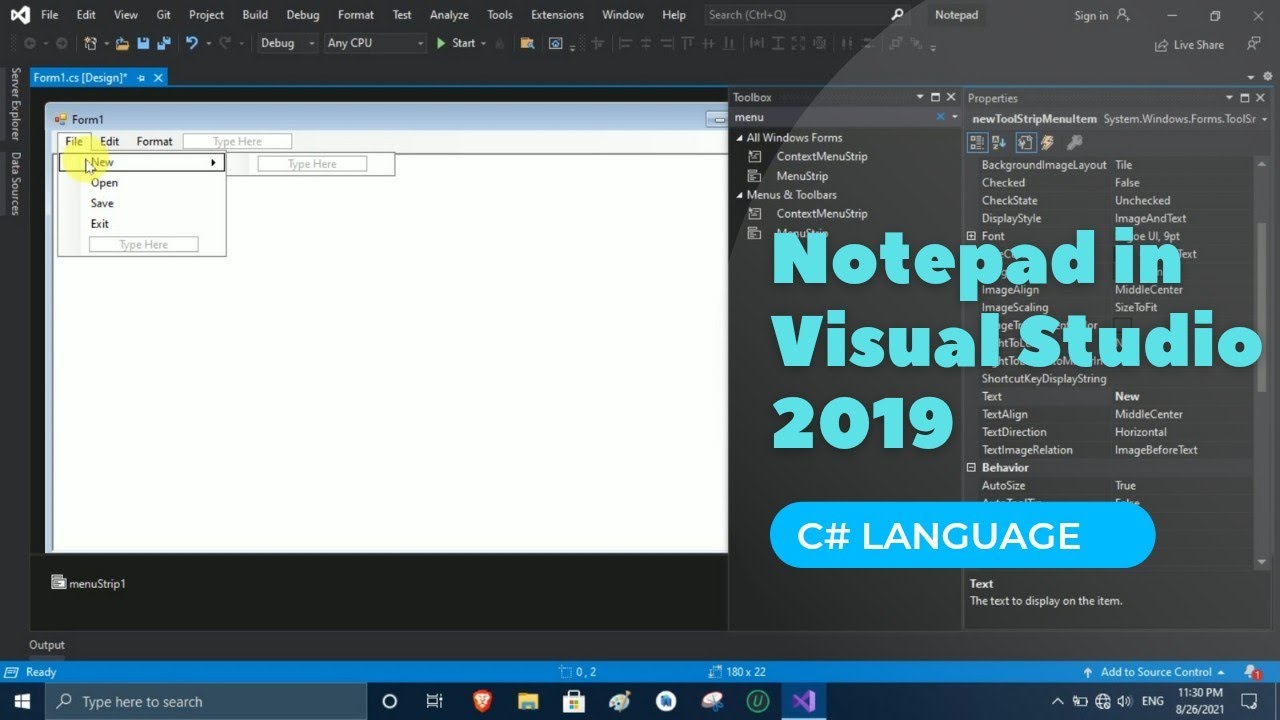The image size is (1280, 720).
Task: Collapse the Behavior category in Properties
Action: (971, 467)
